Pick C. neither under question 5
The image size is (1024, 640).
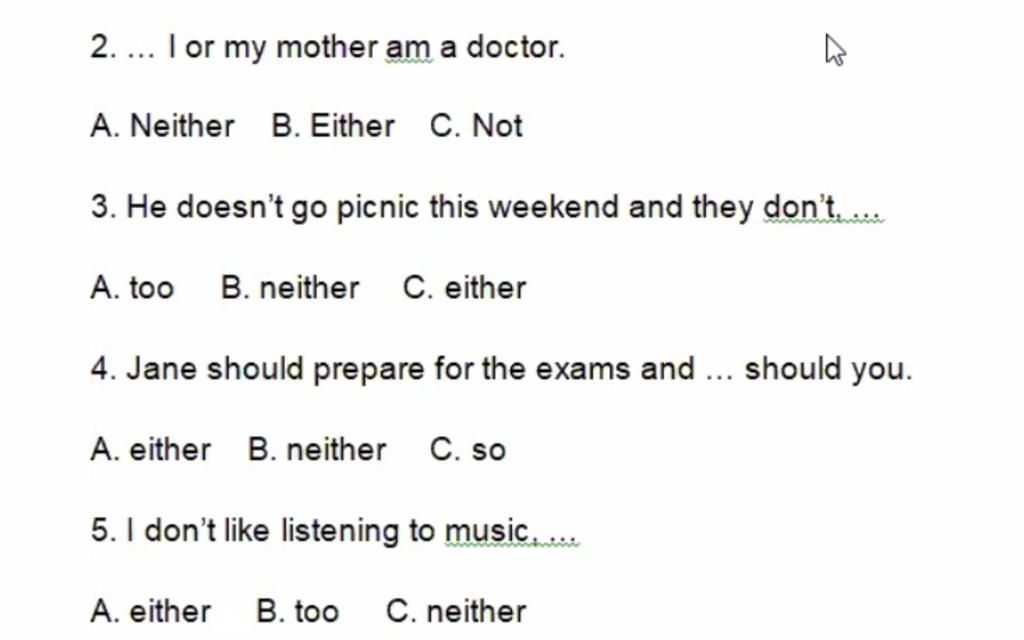click(x=456, y=612)
